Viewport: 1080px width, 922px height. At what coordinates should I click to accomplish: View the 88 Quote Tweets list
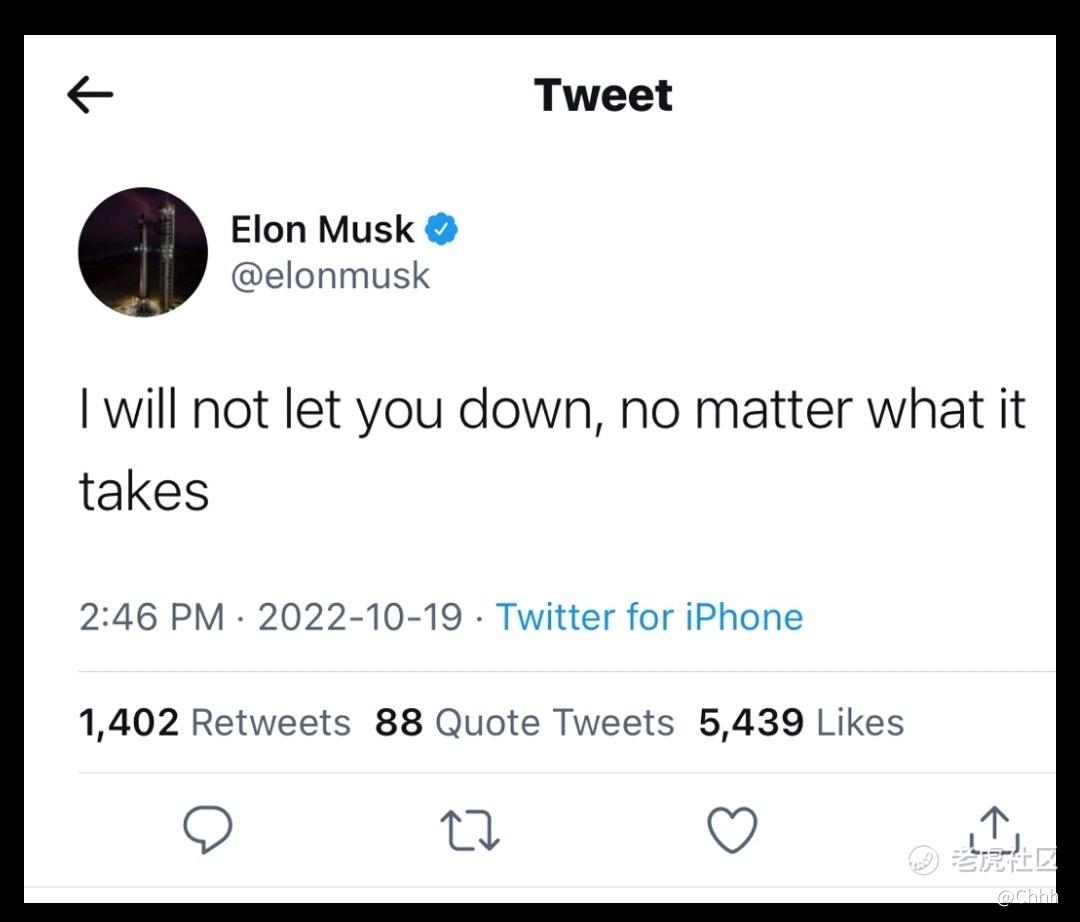524,722
